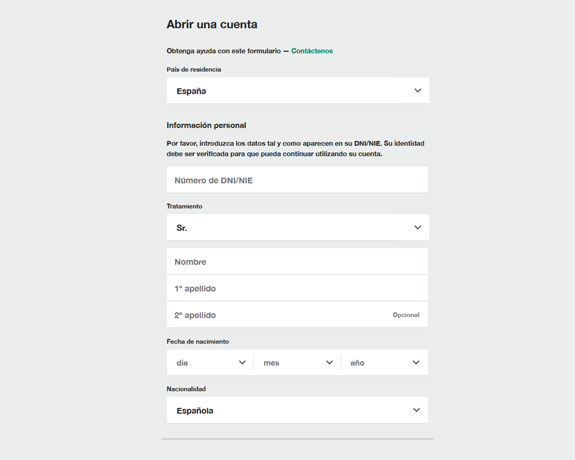Click the Opcional label in 2º apellido

pyautogui.click(x=406, y=315)
